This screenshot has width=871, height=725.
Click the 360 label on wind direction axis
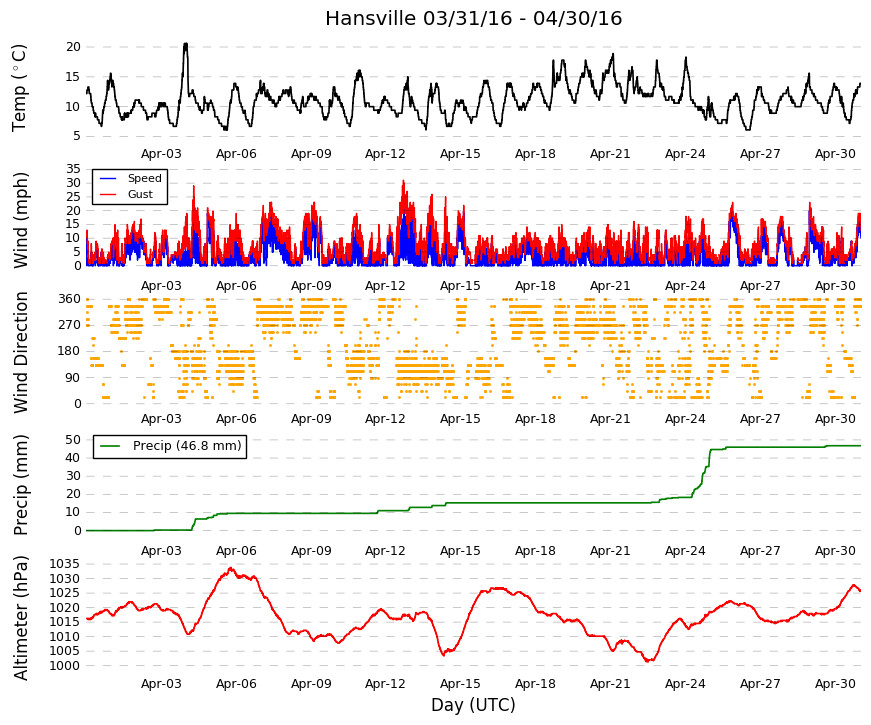(x=69, y=299)
